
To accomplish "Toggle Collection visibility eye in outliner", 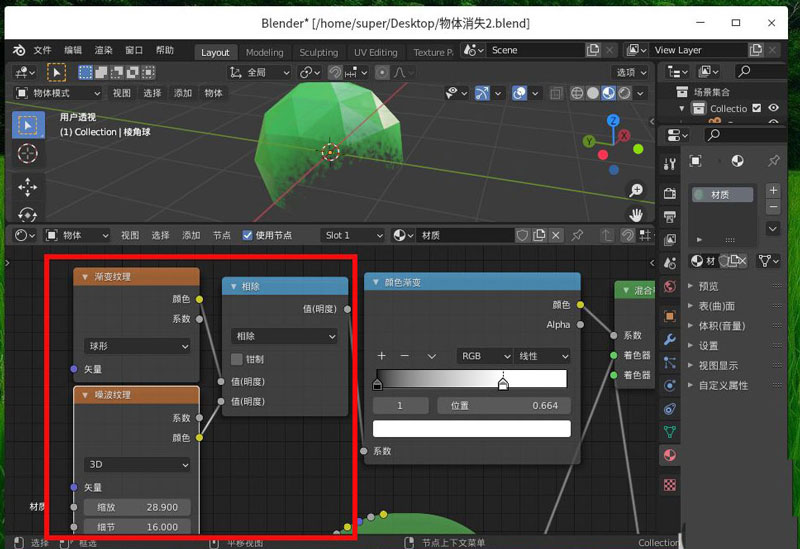I will (x=772, y=108).
